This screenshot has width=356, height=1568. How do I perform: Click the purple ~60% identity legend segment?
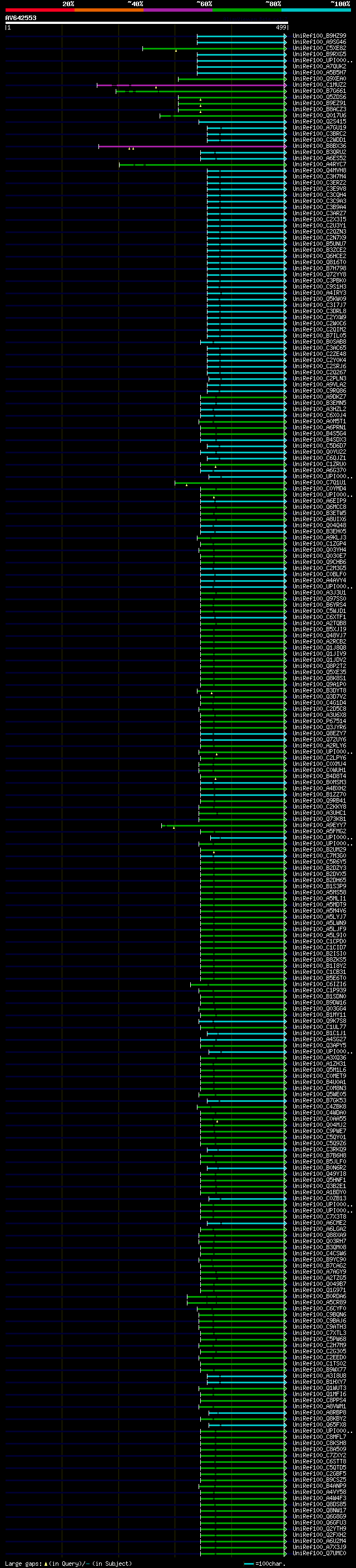(x=179, y=10)
